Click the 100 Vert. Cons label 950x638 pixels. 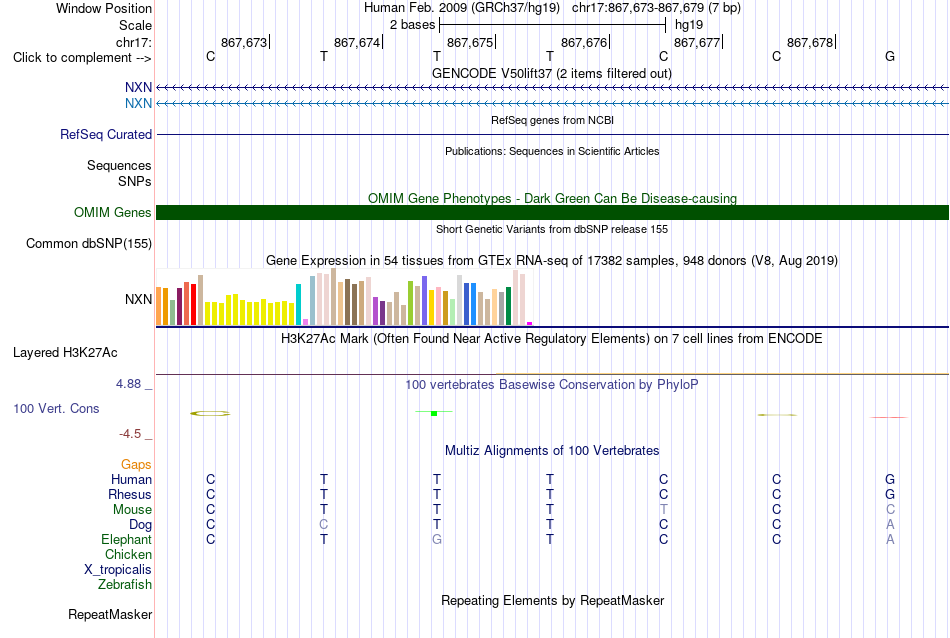click(56, 408)
